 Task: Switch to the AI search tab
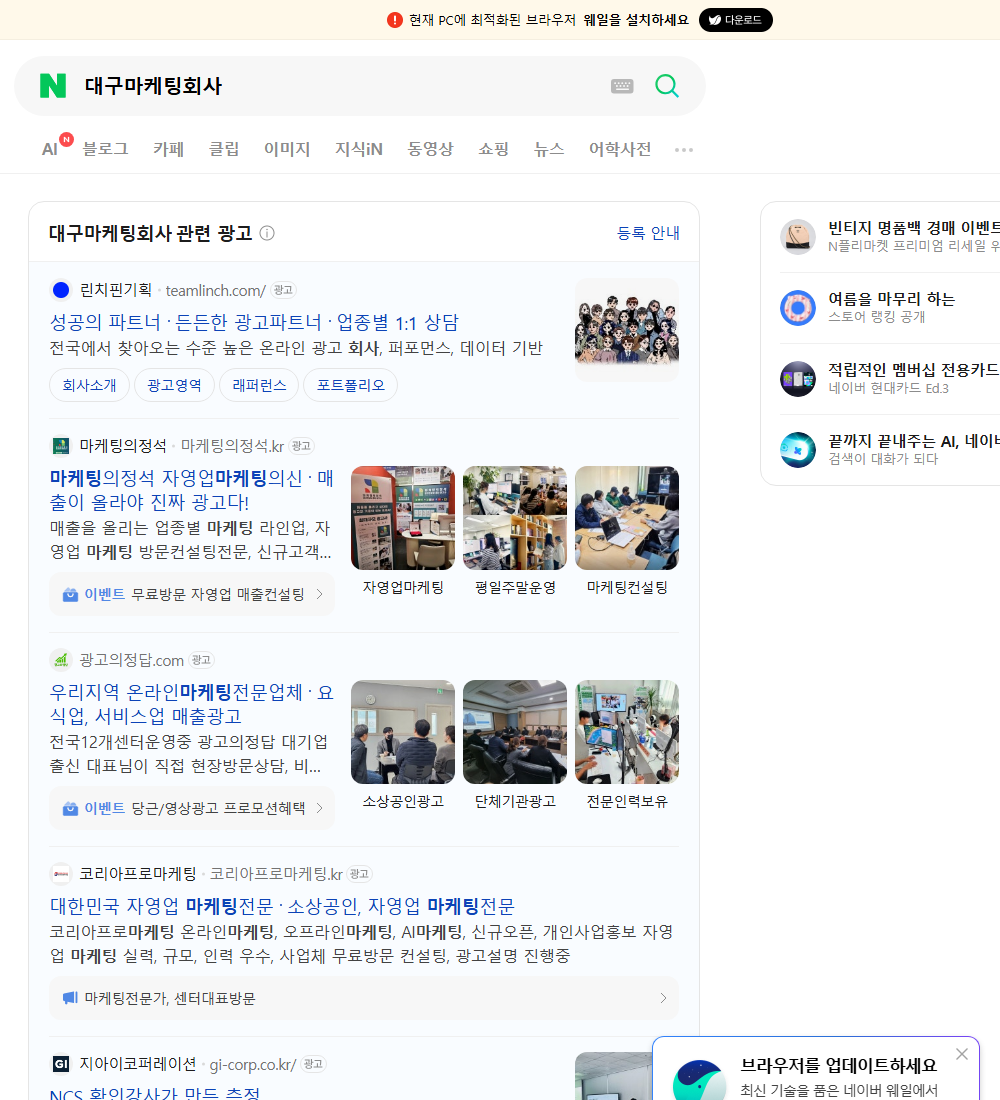point(50,149)
